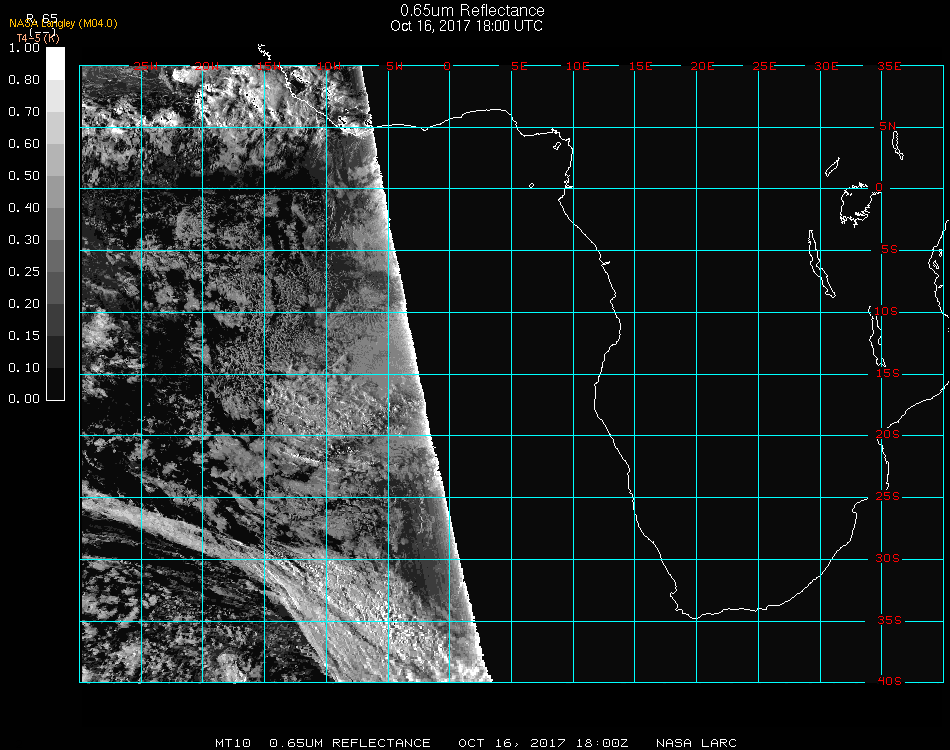Click the 25W longitude label
950x750 pixels.
[145, 66]
